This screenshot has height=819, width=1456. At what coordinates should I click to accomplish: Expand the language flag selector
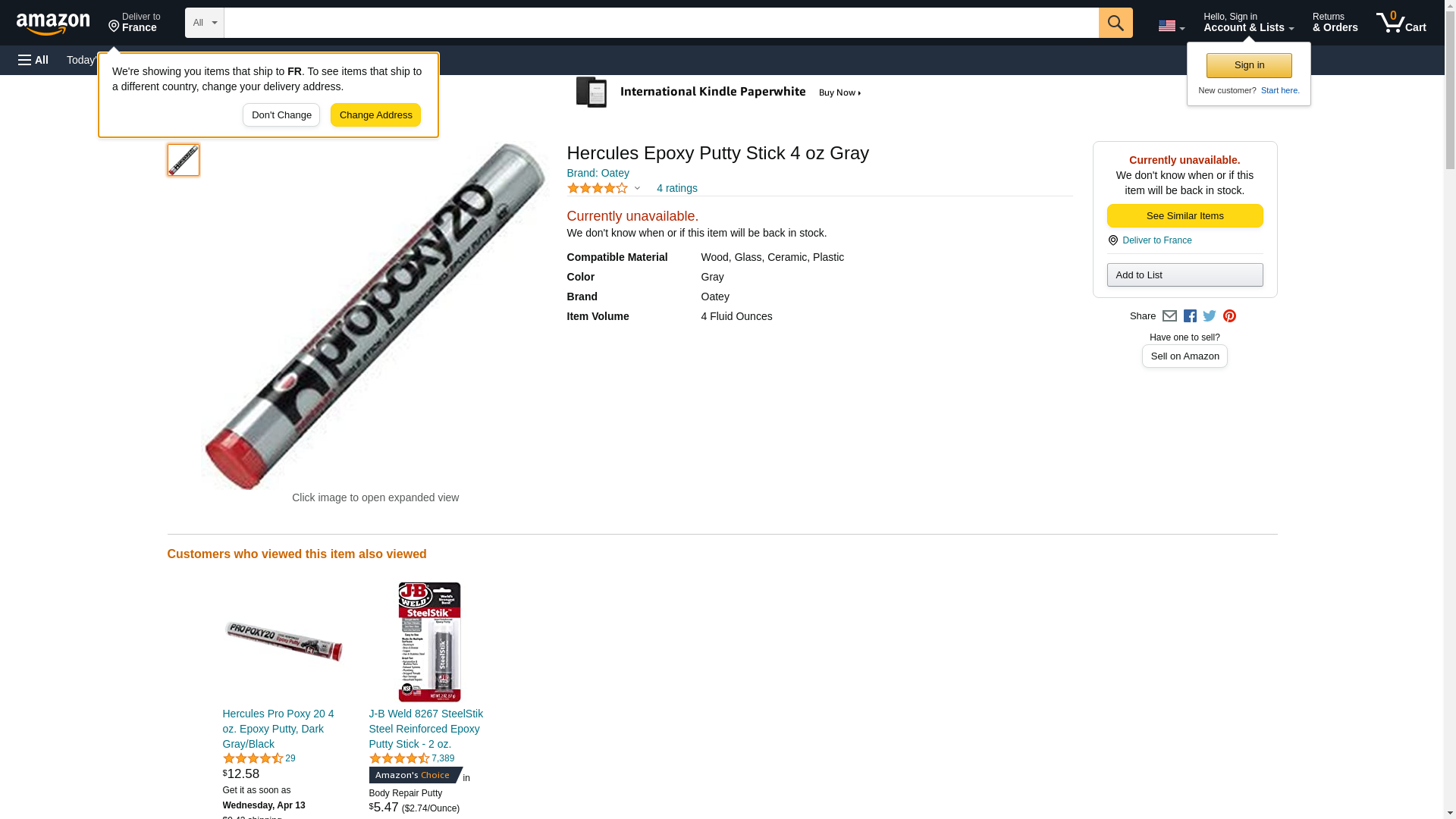click(1171, 26)
